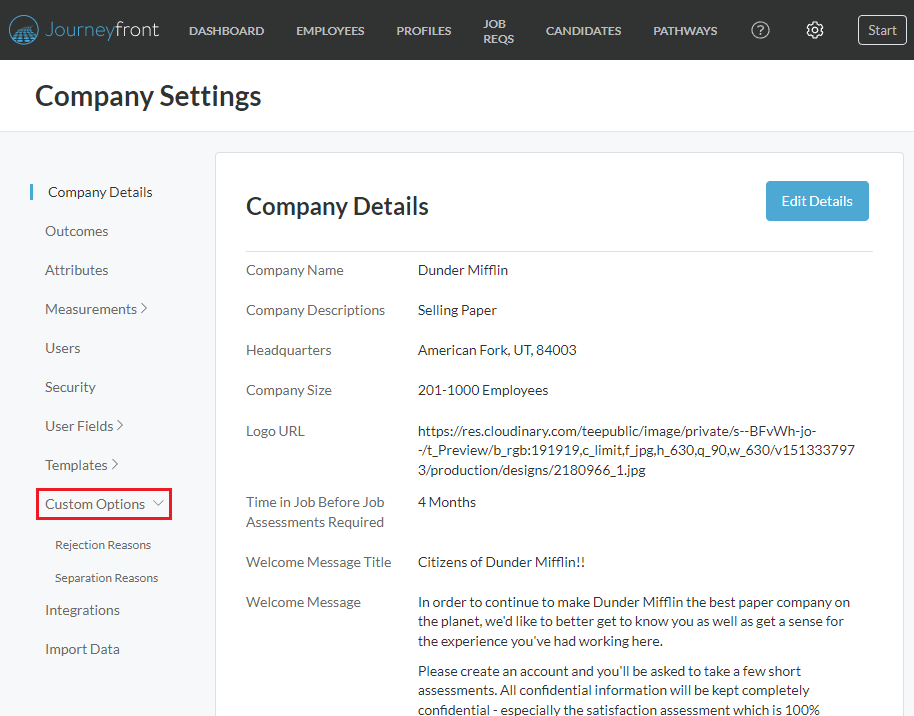Image resolution: width=914 pixels, height=716 pixels.
Task: Select Rejection Reasons in sidebar
Action: [103, 545]
